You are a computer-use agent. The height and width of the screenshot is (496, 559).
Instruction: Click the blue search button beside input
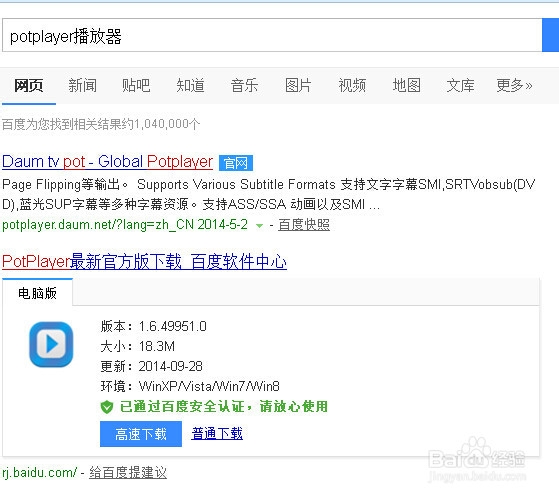(550, 35)
